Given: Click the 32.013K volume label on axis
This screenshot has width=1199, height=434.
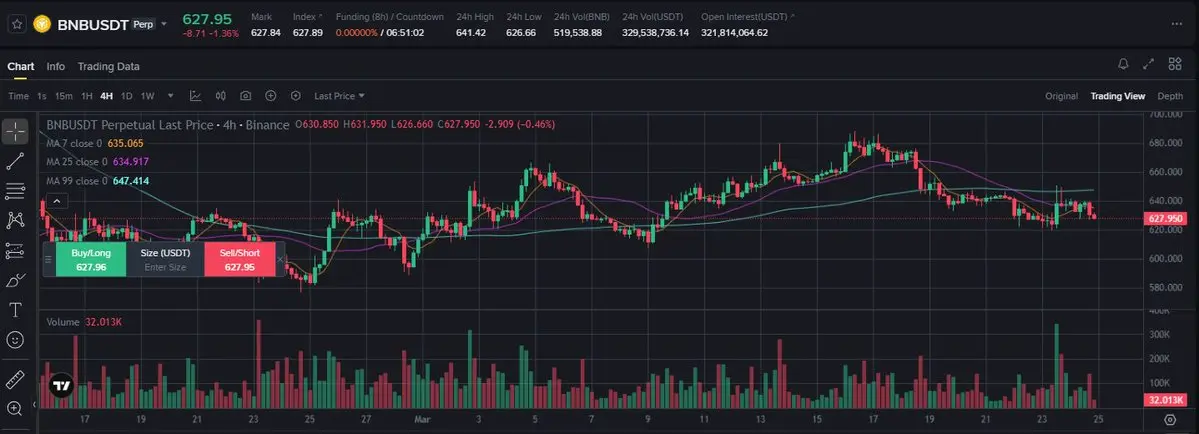Looking at the screenshot, I should click(x=1165, y=400).
